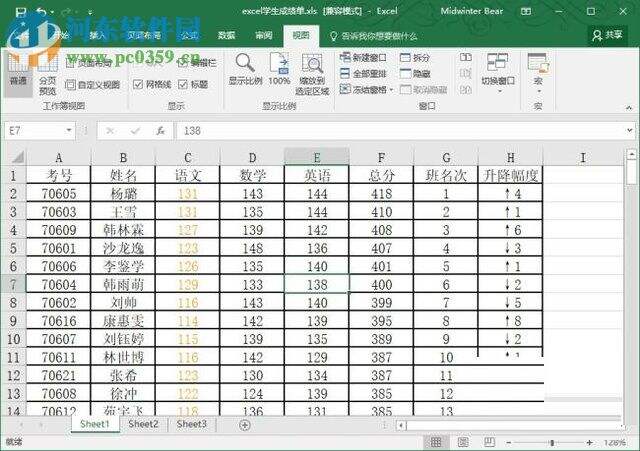Select header cell 班名次
The image size is (640, 451).
(446, 175)
